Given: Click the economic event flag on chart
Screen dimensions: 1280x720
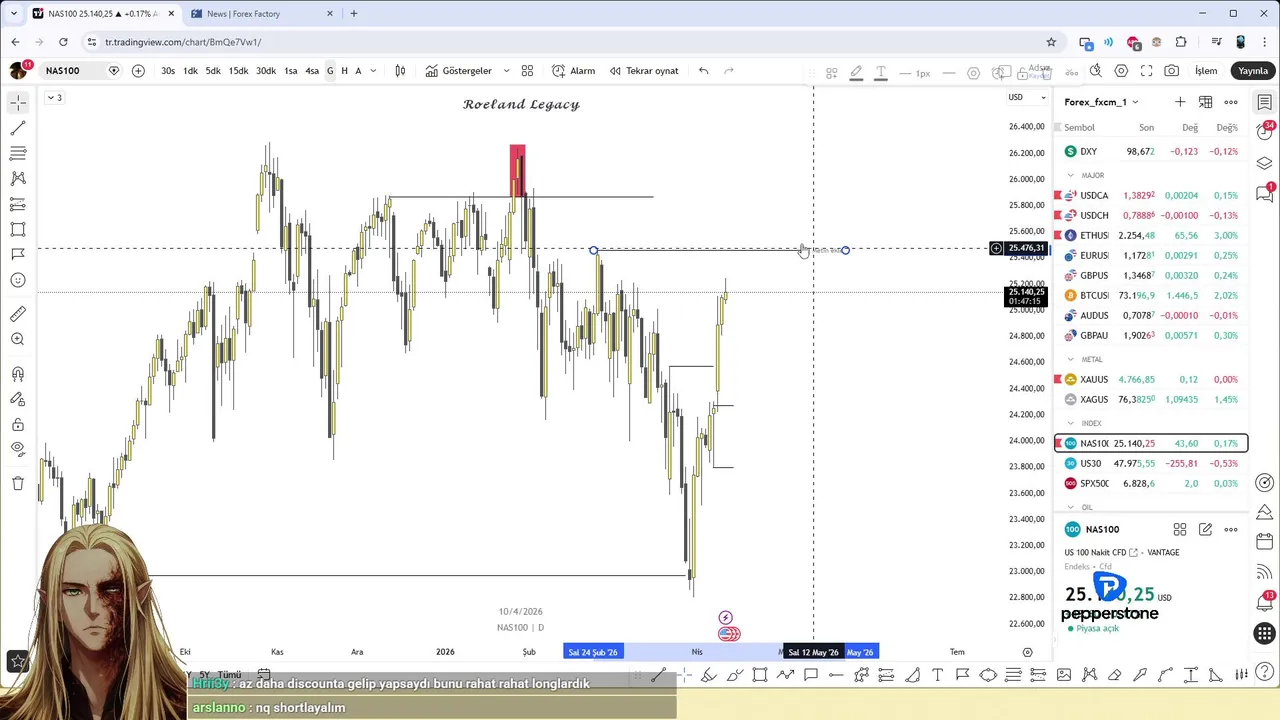Looking at the screenshot, I should click(x=729, y=634).
